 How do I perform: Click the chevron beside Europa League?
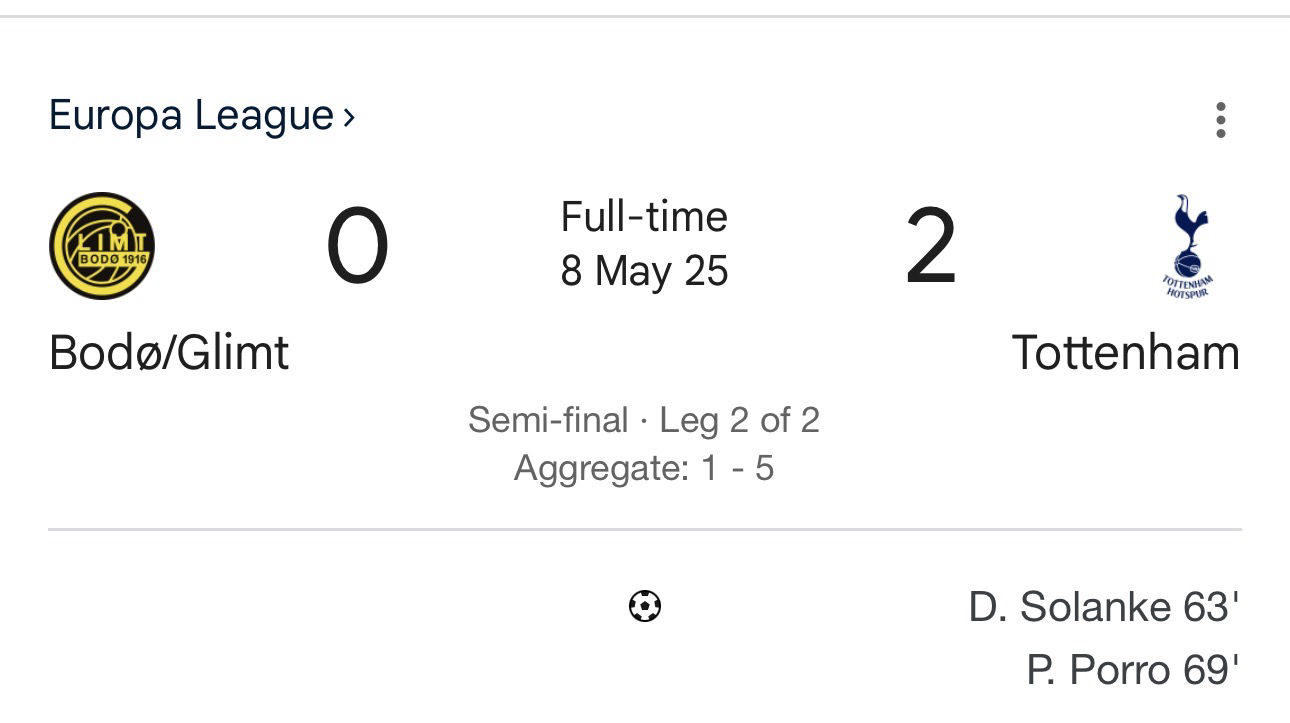point(348,118)
